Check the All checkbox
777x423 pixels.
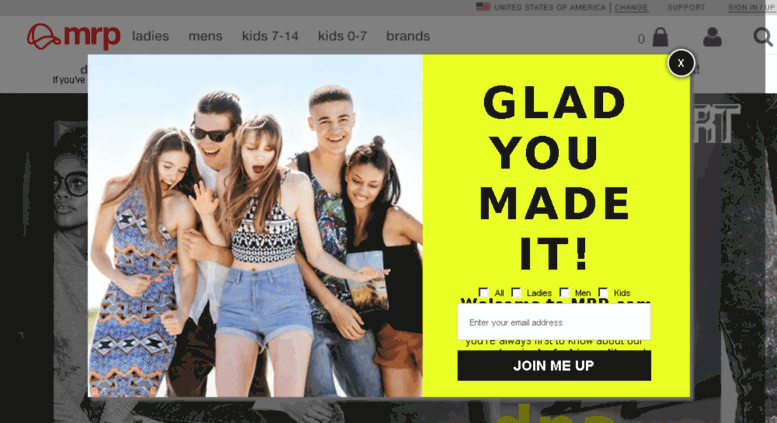pos(484,292)
